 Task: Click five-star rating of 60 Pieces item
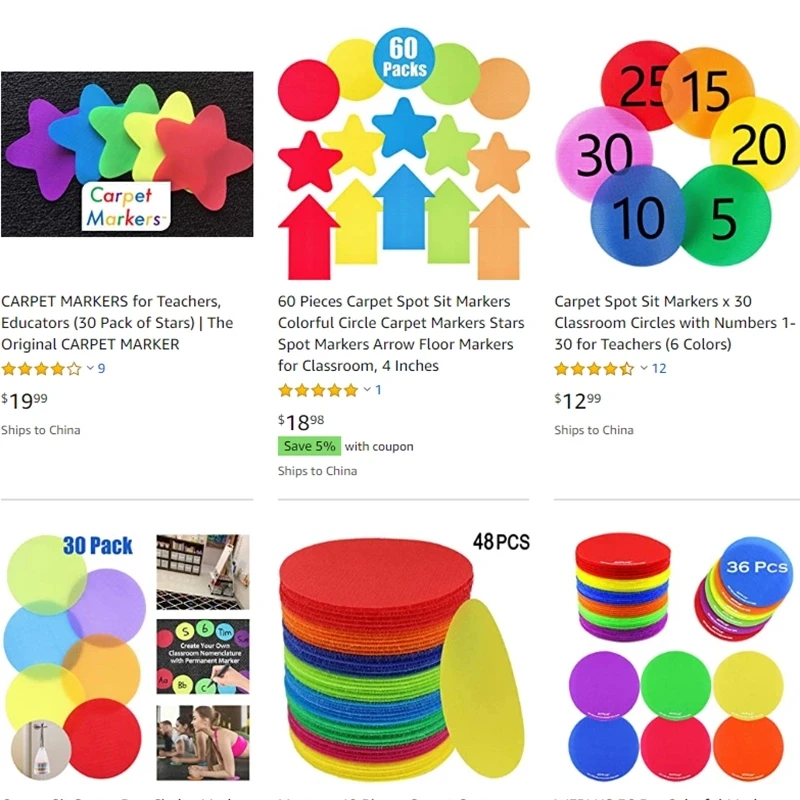click(x=318, y=390)
